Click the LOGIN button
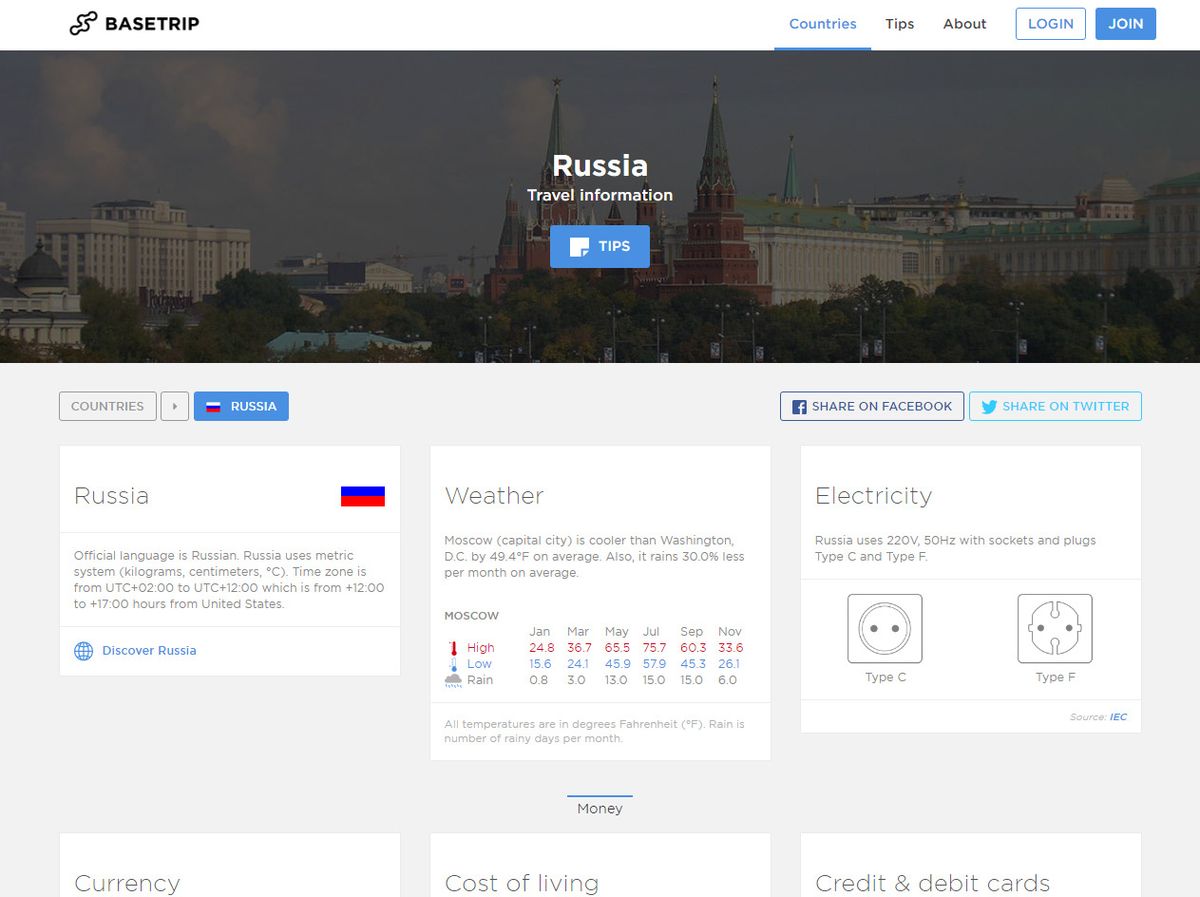Viewport: 1200px width, 897px height. click(1050, 23)
